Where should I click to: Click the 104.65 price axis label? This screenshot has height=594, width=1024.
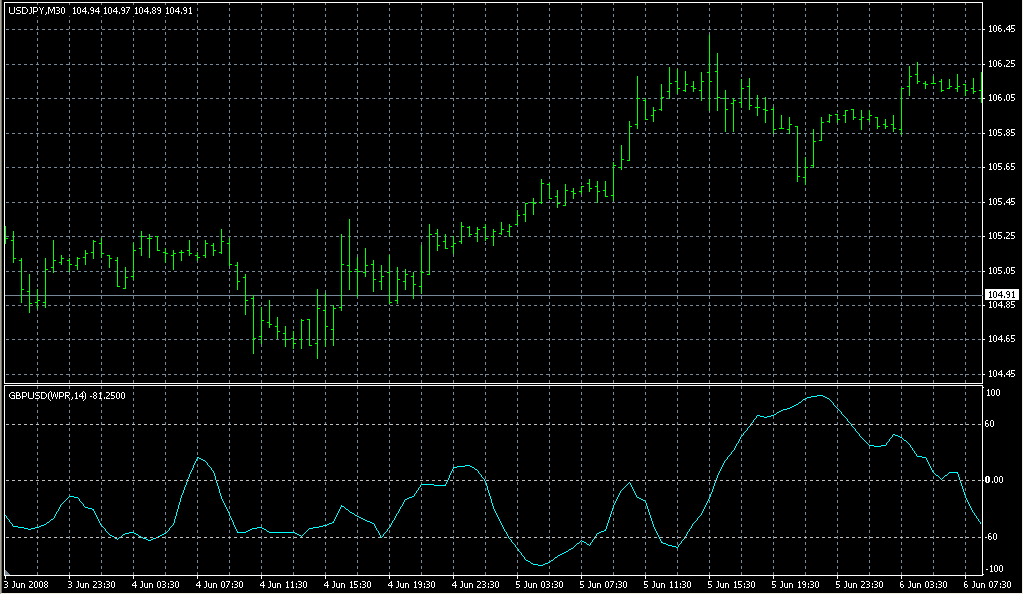(x=1002, y=339)
